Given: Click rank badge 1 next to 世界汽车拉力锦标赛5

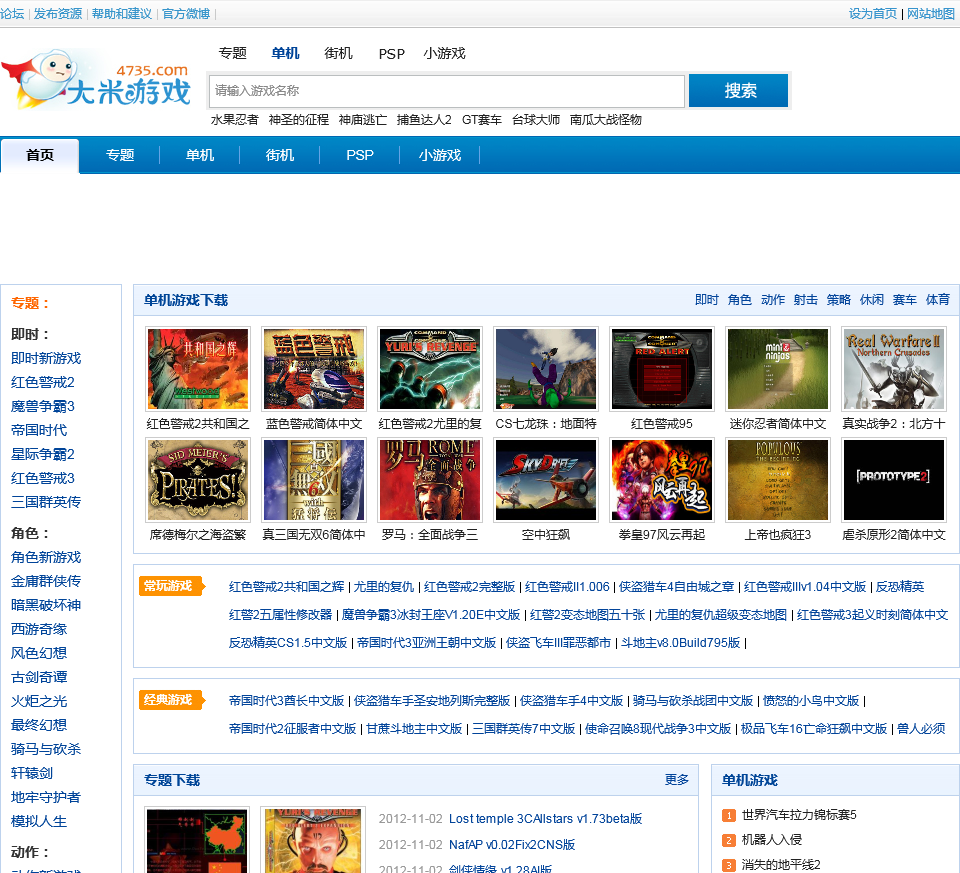Looking at the screenshot, I should 729,815.
